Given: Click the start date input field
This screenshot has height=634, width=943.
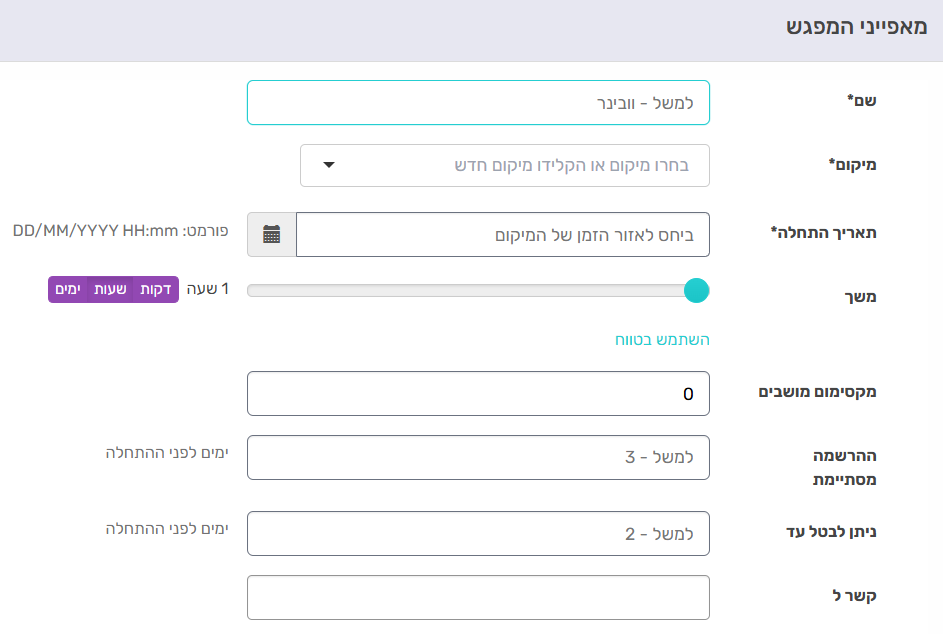Looking at the screenshot, I should click(x=503, y=235).
